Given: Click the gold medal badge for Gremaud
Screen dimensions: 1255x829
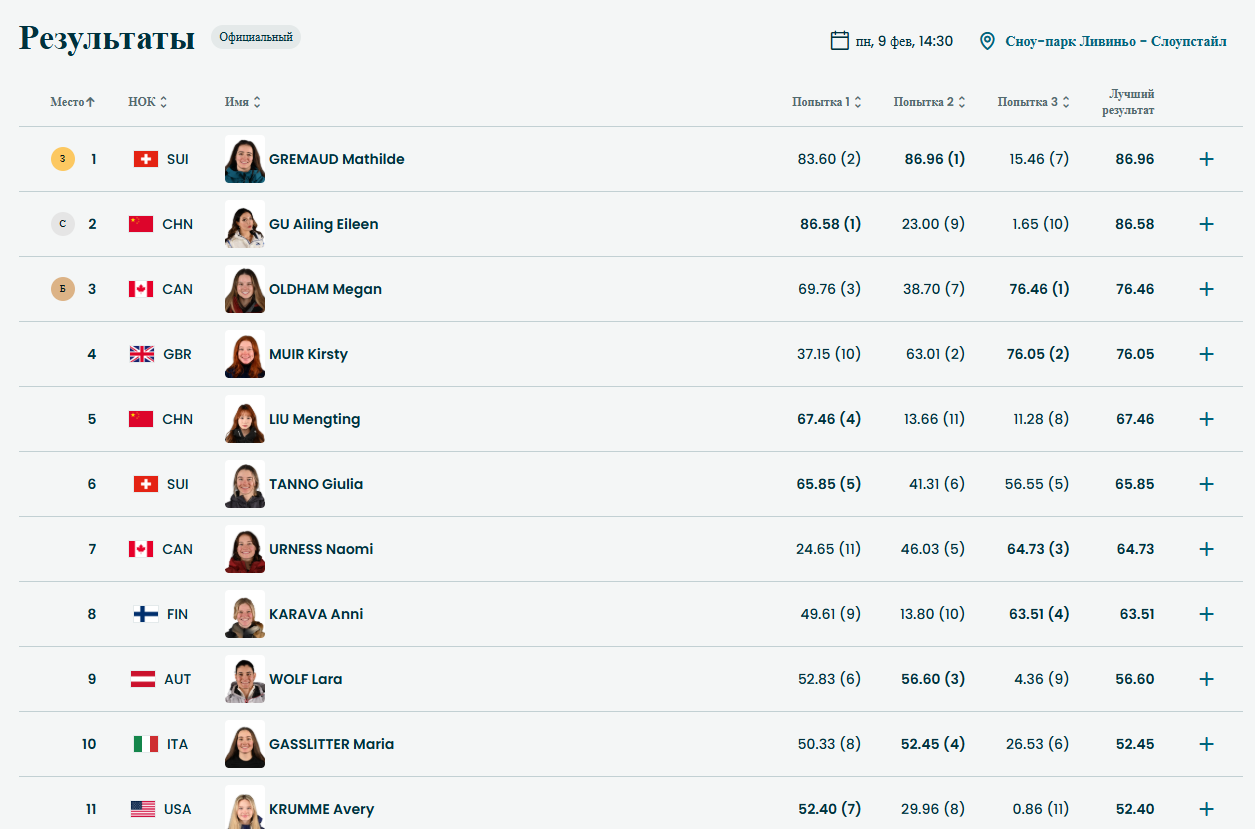Looking at the screenshot, I should pyautogui.click(x=63, y=159).
